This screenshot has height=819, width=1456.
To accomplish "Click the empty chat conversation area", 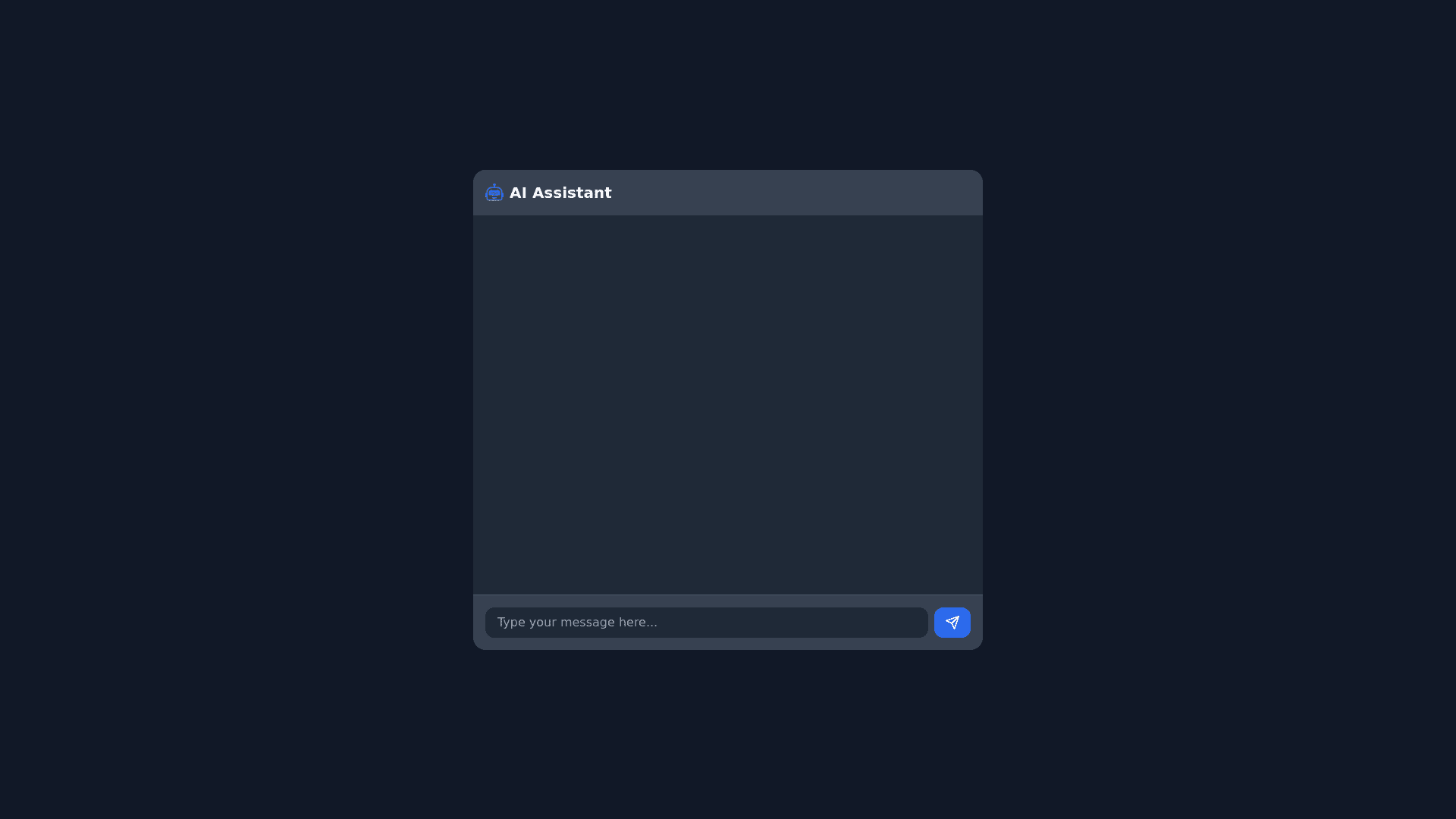I will pos(728,405).
